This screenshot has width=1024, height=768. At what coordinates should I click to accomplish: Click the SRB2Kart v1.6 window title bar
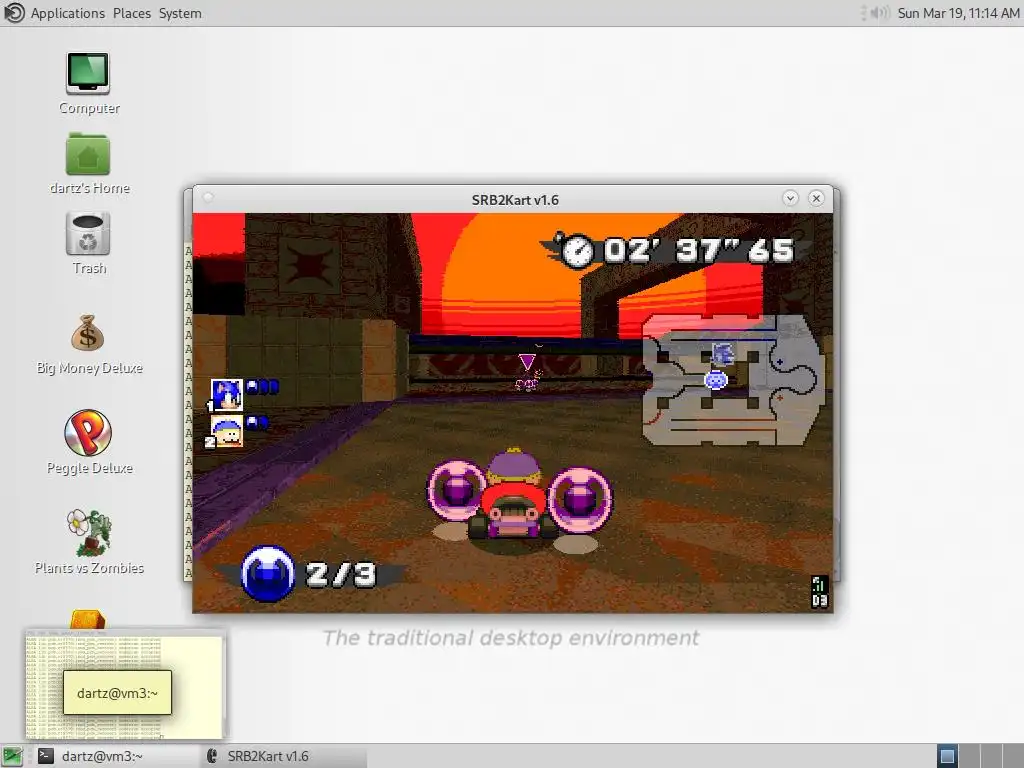[x=515, y=200]
